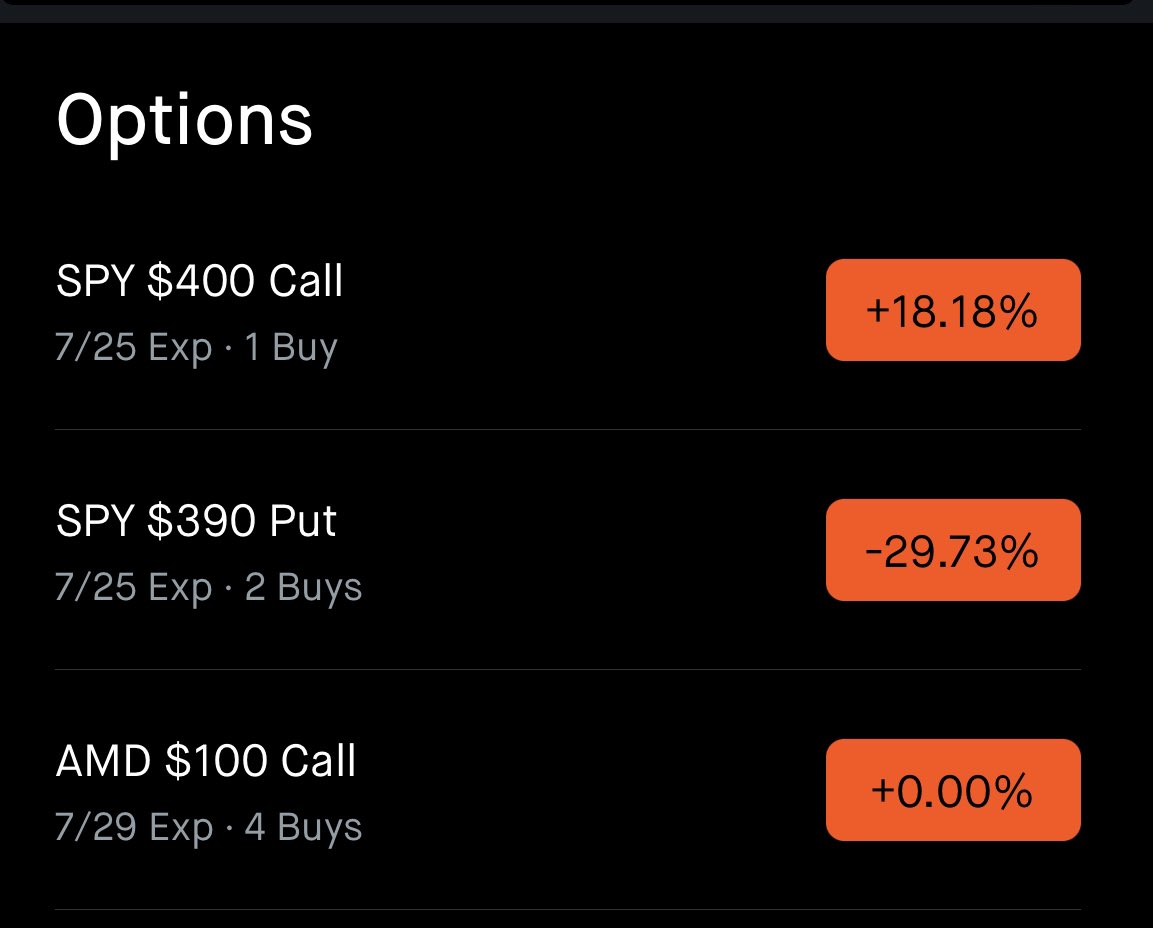Screen dimensions: 1153x928
Task: Toggle the +18.18% return badge
Action: [x=953, y=310]
